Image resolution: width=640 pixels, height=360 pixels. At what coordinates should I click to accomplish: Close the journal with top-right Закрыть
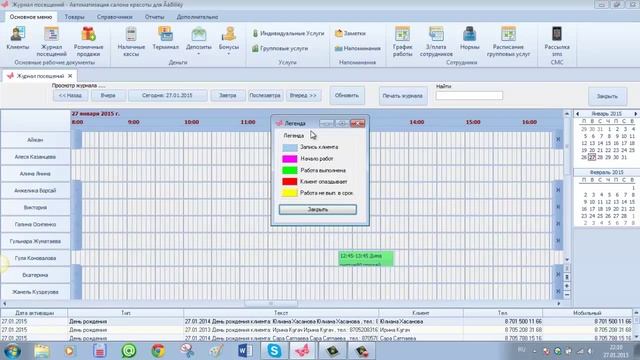607,96
